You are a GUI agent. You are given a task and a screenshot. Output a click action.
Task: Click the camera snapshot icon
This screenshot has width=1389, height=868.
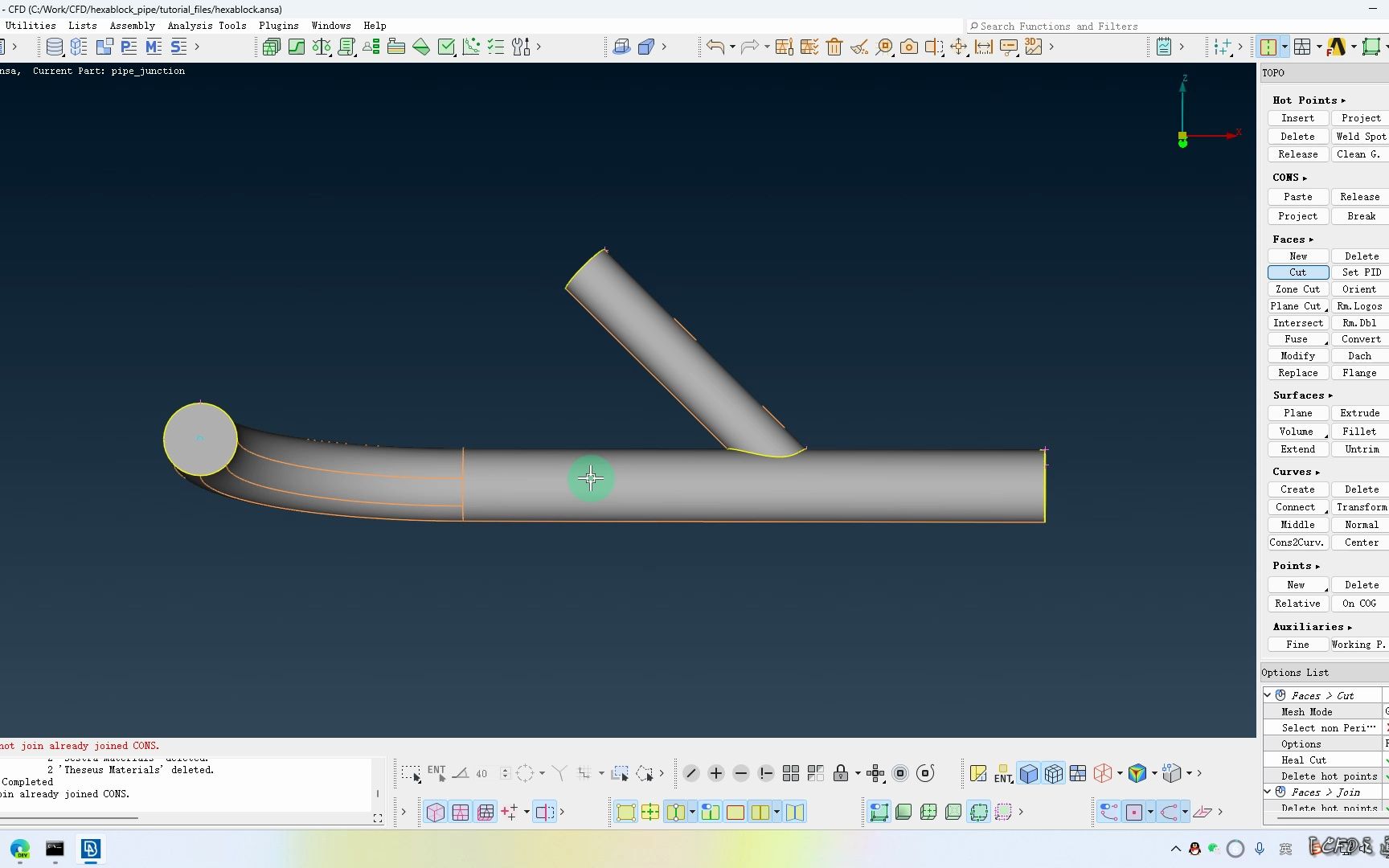tap(909, 47)
